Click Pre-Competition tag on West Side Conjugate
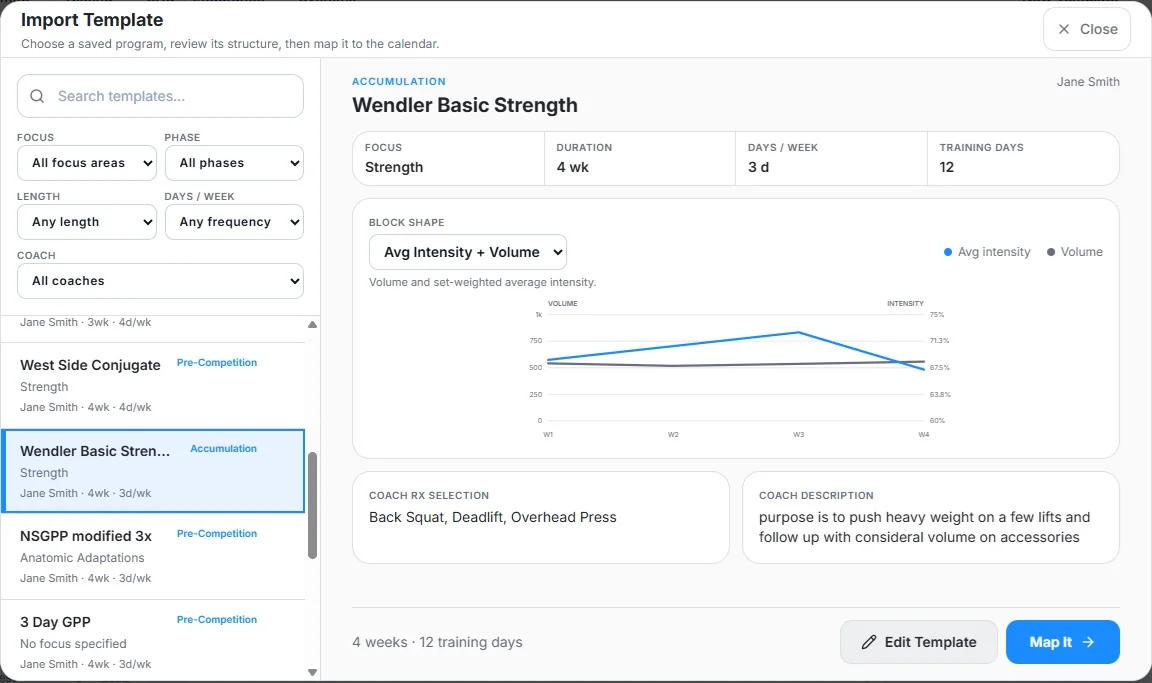 click(x=217, y=363)
